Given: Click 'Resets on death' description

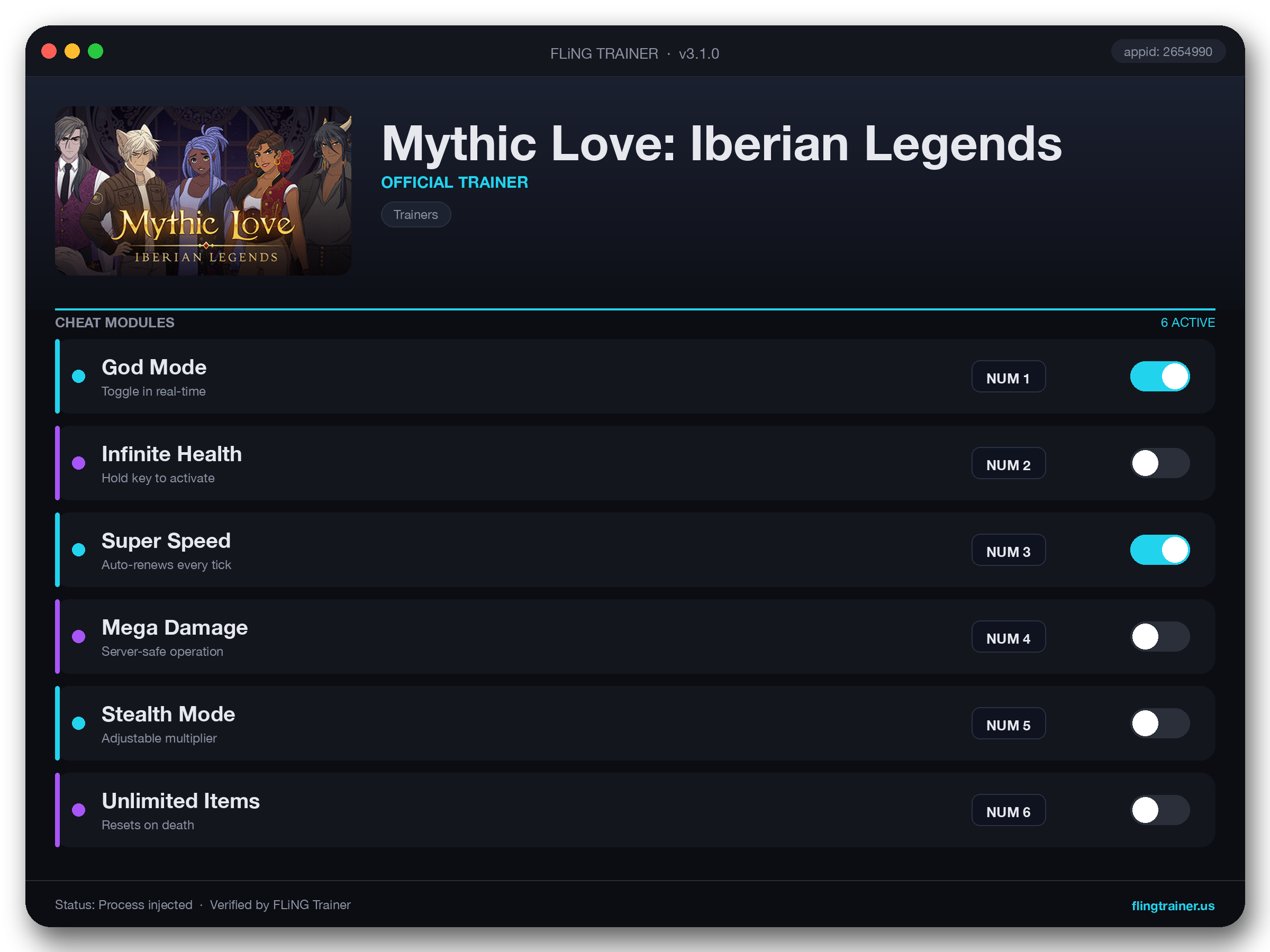Looking at the screenshot, I should click(148, 825).
